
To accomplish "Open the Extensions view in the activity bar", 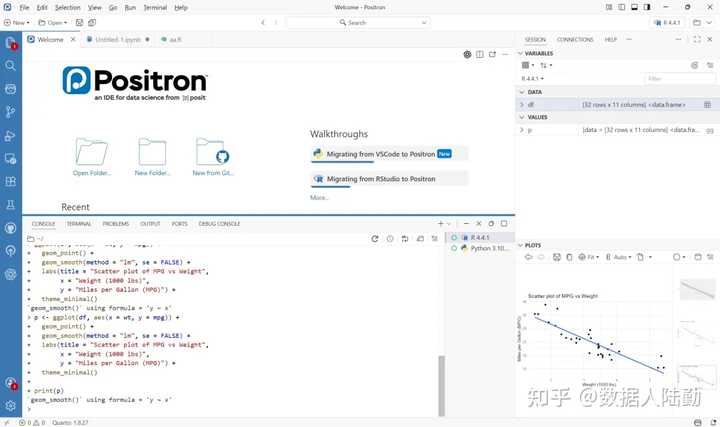I will [10, 182].
